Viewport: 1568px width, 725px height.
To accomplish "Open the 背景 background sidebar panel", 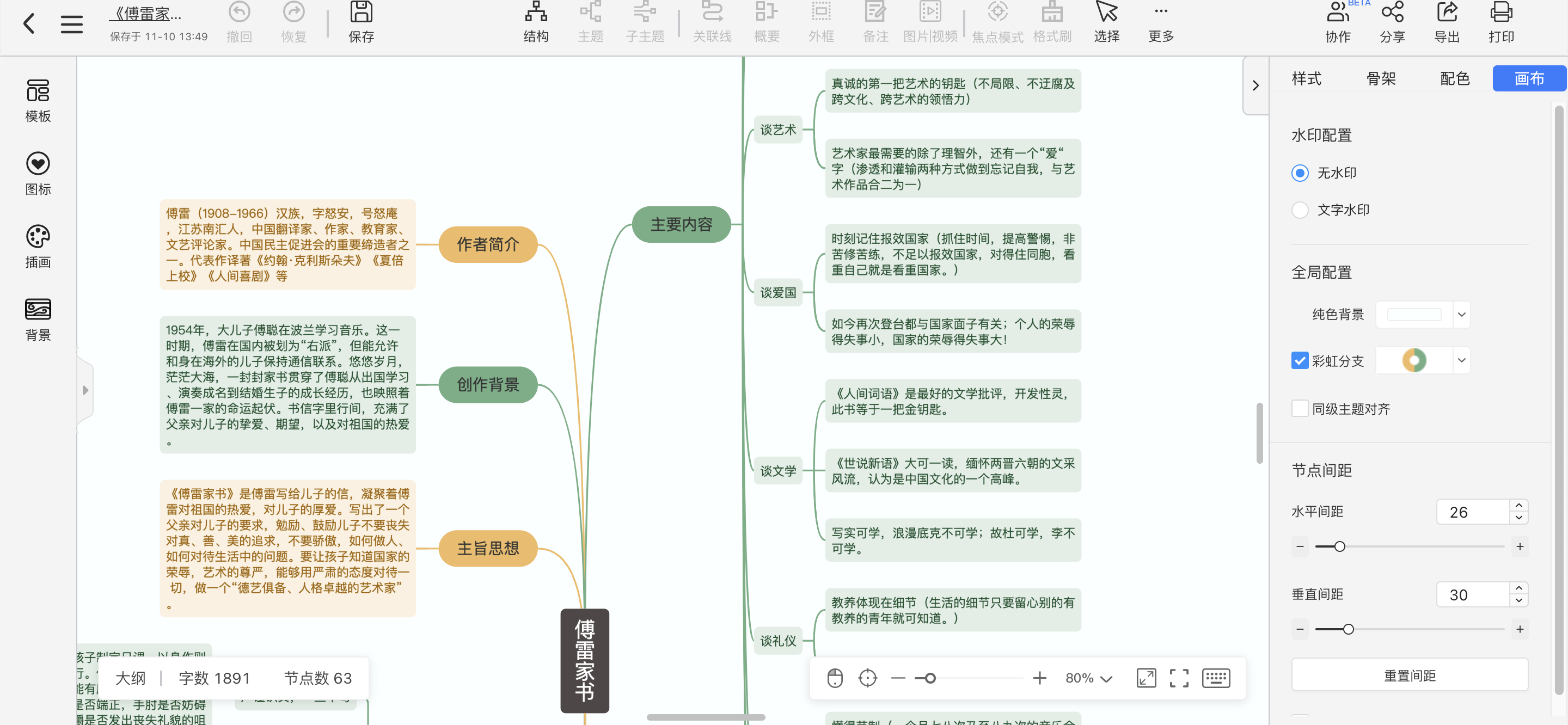I will point(38,320).
